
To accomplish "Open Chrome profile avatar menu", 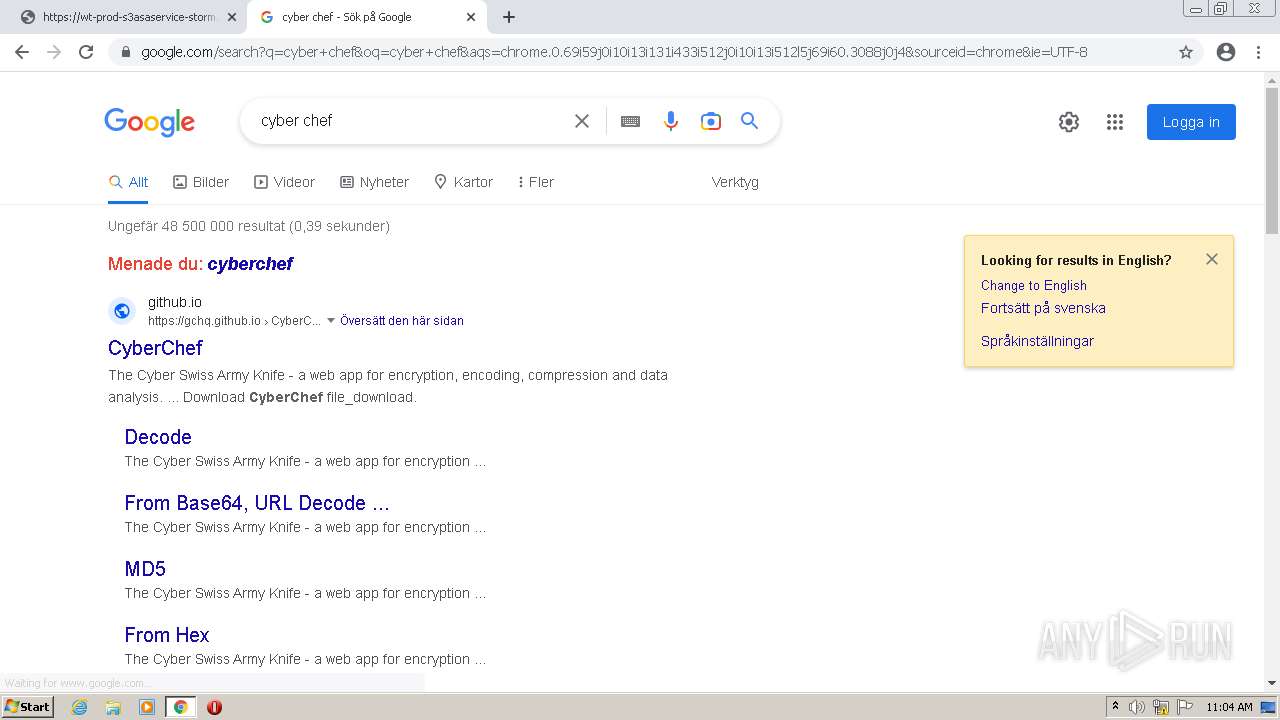I will [1226, 52].
